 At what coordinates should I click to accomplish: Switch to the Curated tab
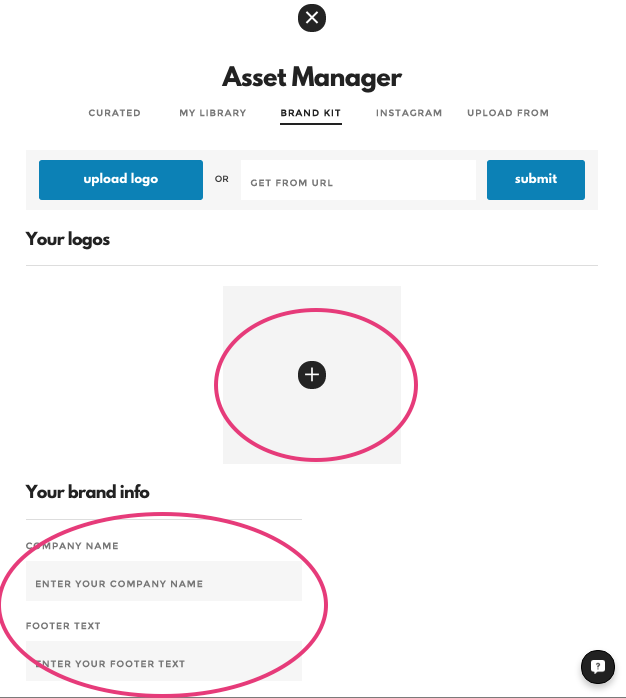click(x=114, y=113)
